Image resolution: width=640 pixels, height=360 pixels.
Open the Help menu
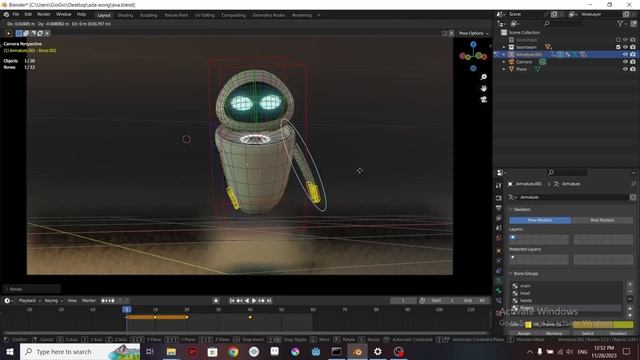tap(81, 15)
